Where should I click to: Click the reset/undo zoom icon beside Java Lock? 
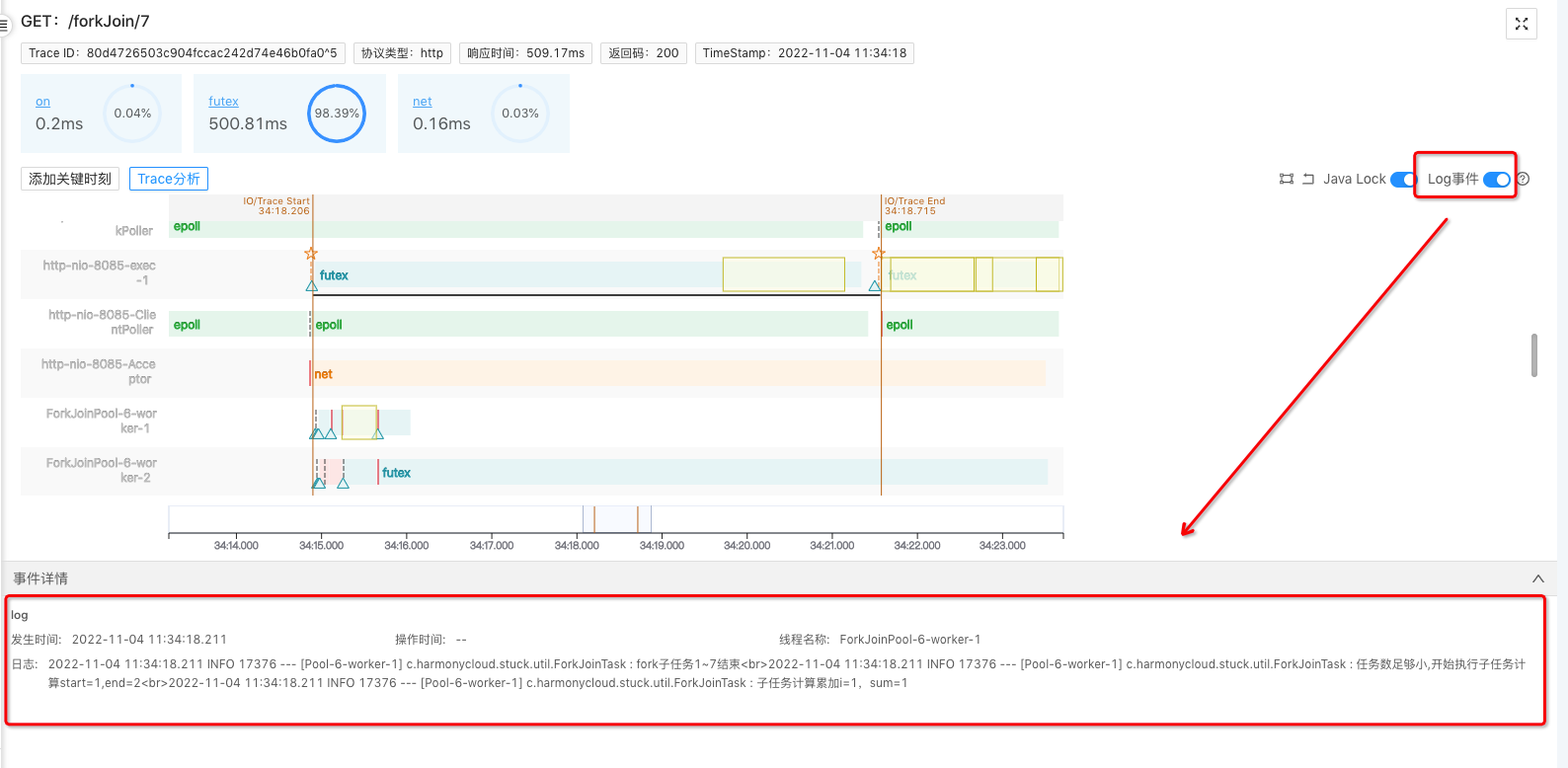coord(1308,179)
